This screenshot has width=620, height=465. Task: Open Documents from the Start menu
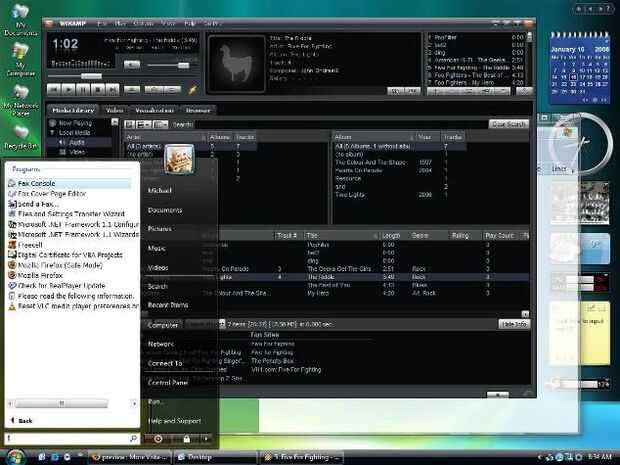(165, 210)
